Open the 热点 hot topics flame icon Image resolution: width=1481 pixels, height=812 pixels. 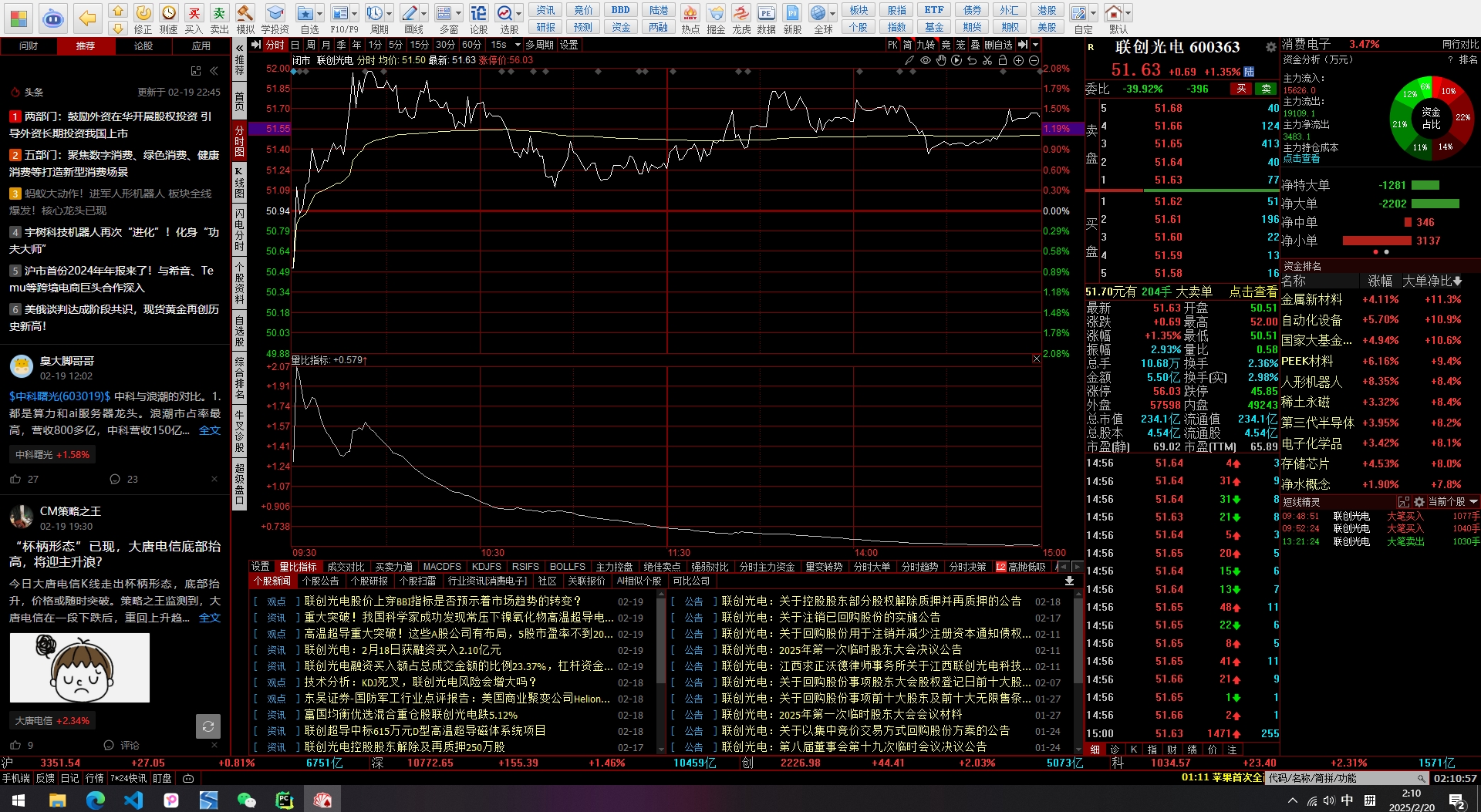(690, 19)
